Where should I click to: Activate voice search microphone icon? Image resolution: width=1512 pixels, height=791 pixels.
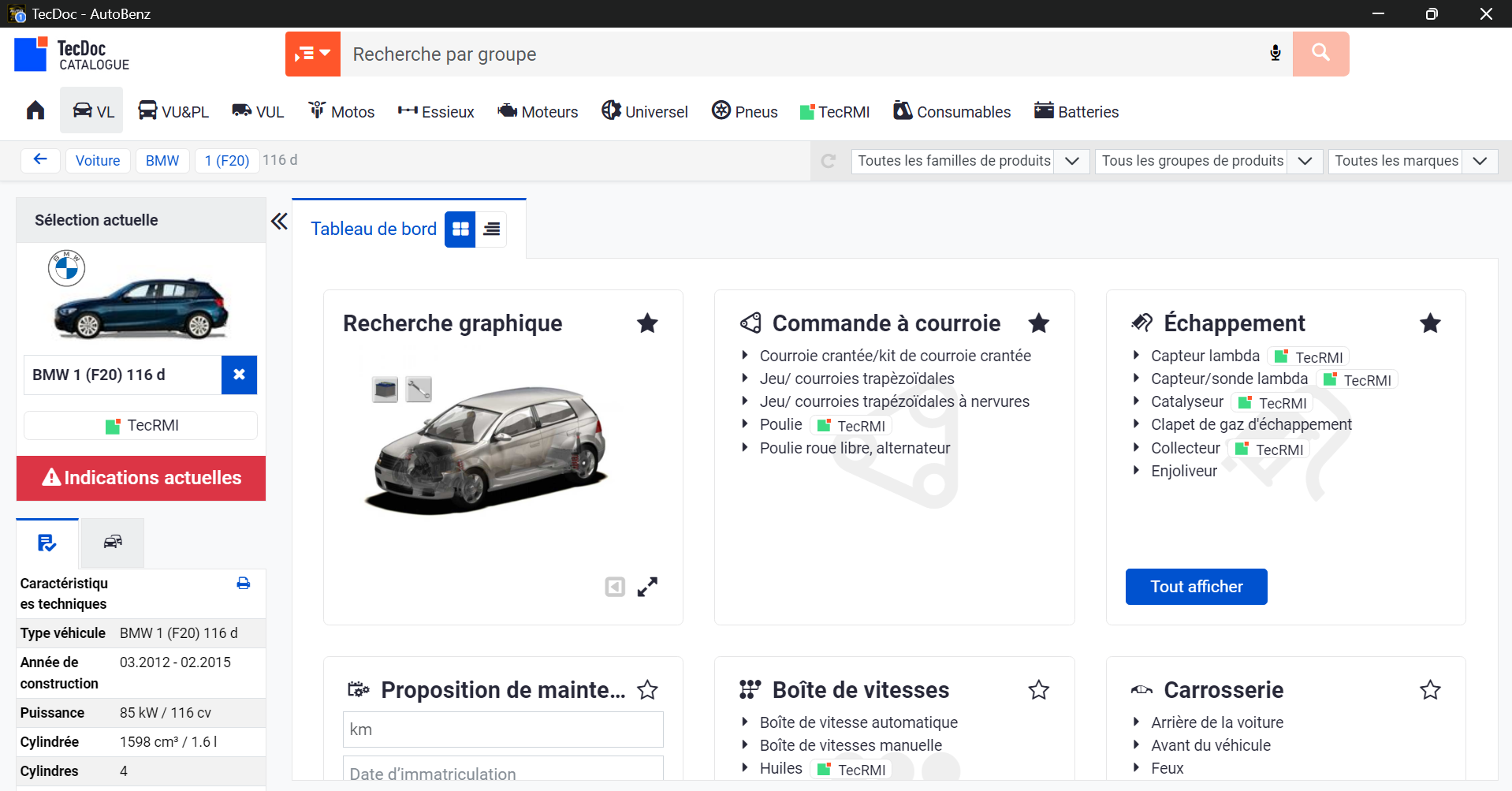point(1275,54)
